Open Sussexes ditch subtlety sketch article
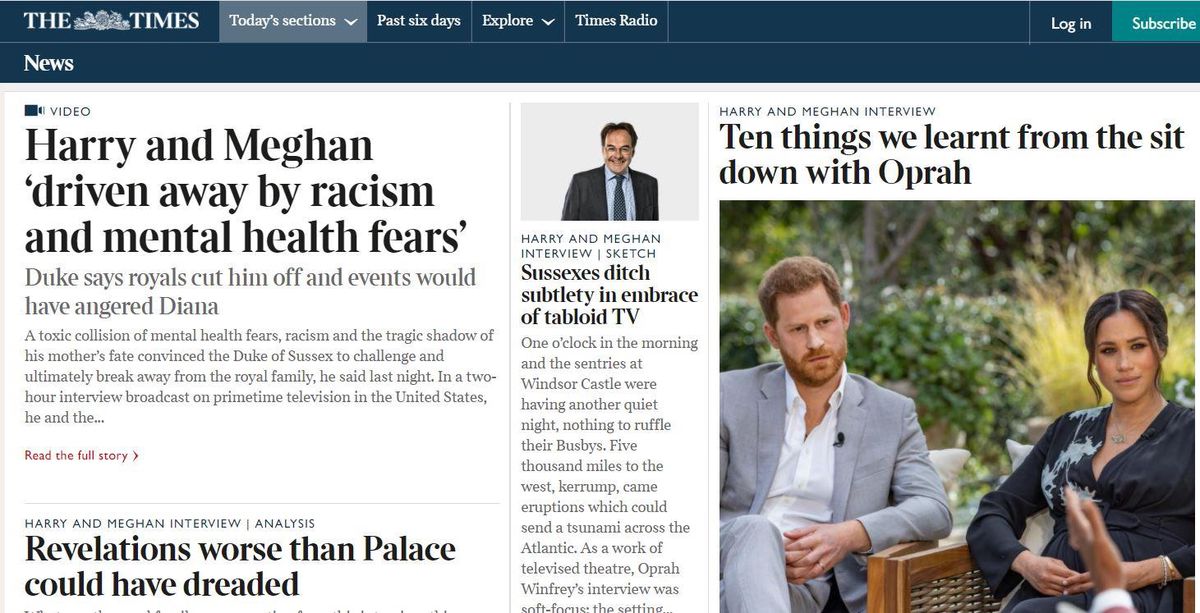 609,294
